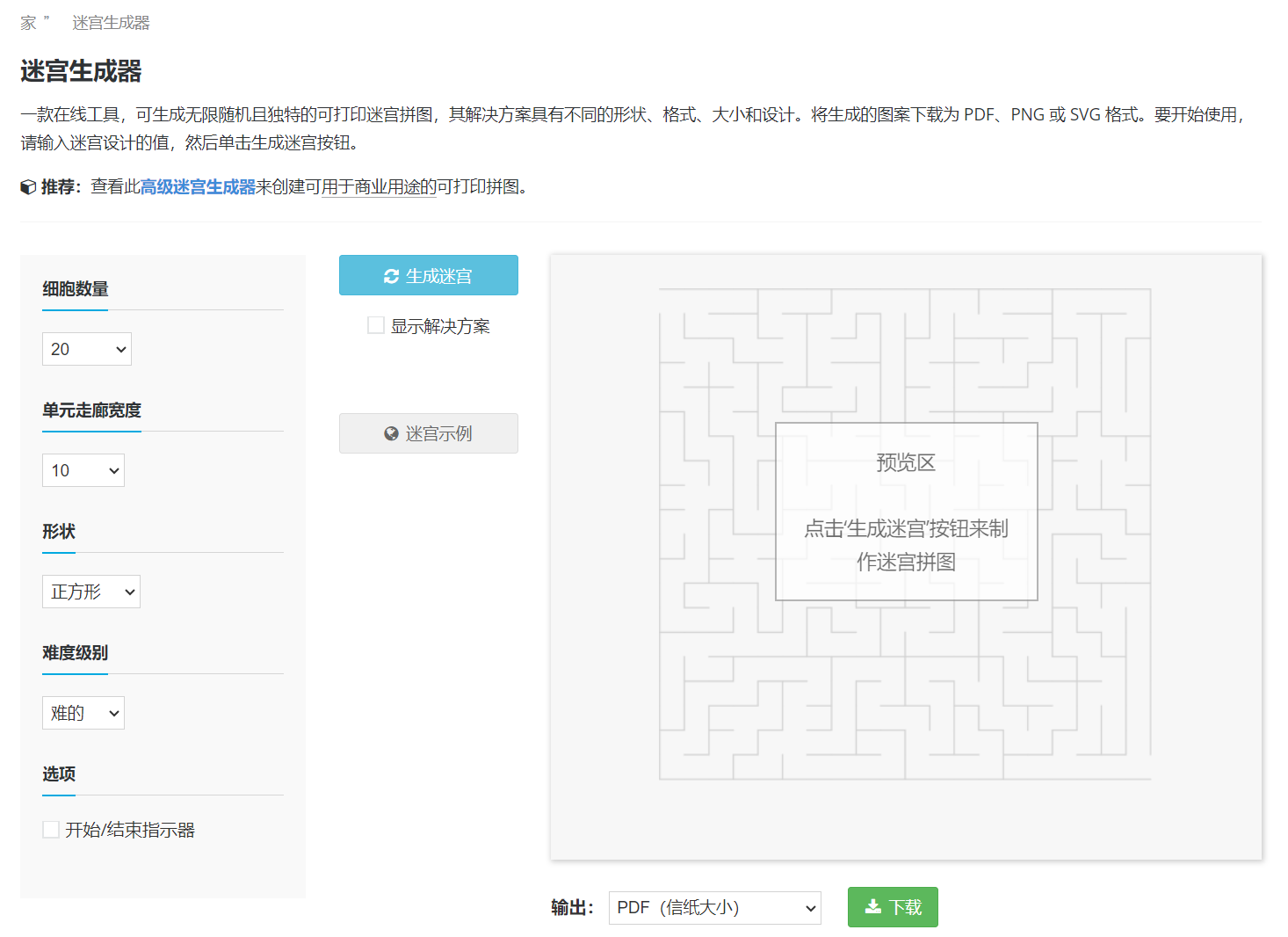Image resolution: width=1288 pixels, height=937 pixels.
Task: Click the download icon on 下载 button
Action: point(873,906)
